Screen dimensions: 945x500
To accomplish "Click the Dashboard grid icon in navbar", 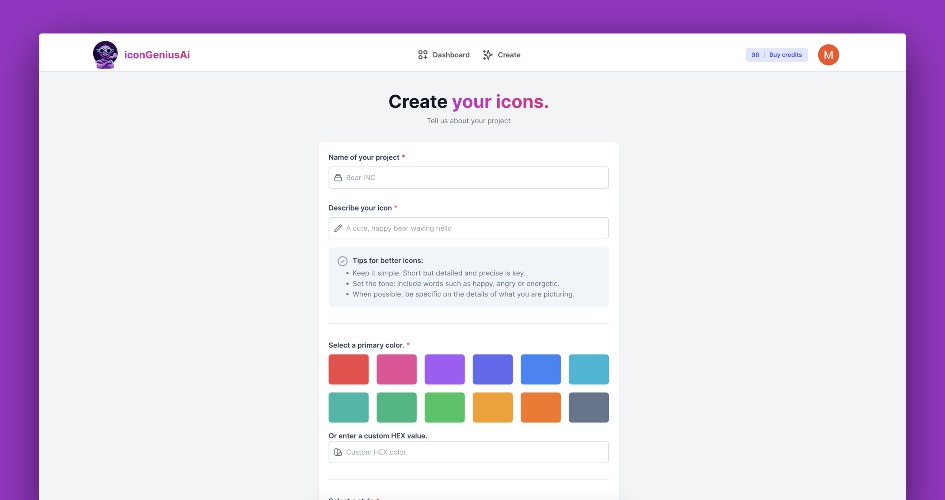I will click(x=423, y=55).
